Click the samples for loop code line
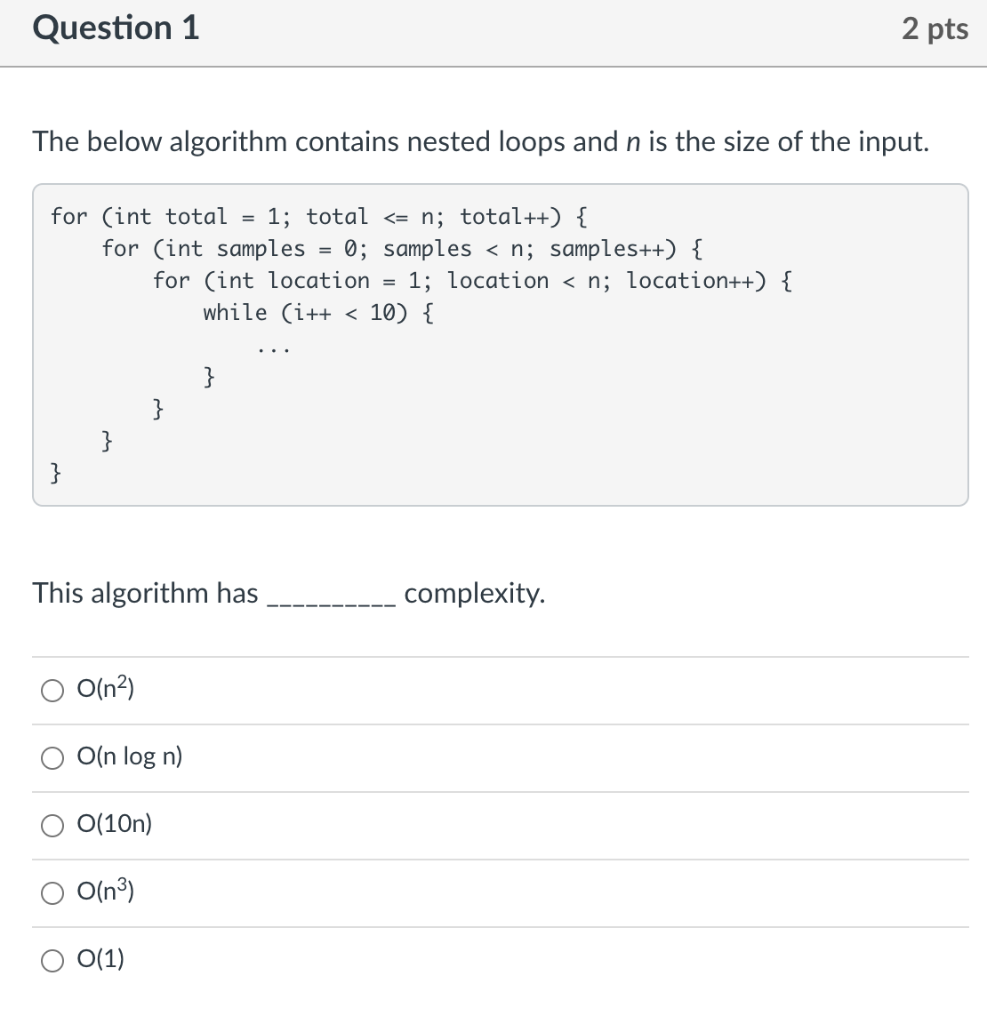The width and height of the screenshot is (987, 1024). [402, 249]
